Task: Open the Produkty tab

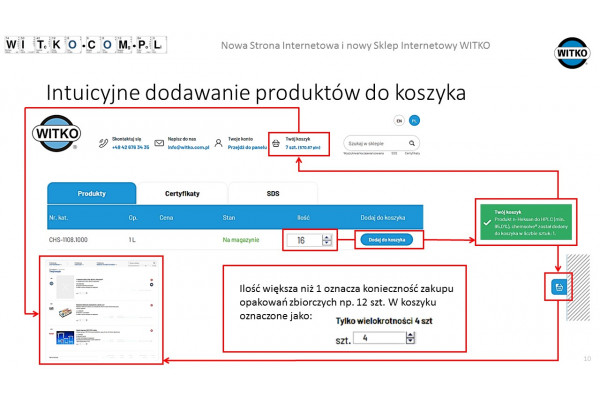Action: pos(91,193)
